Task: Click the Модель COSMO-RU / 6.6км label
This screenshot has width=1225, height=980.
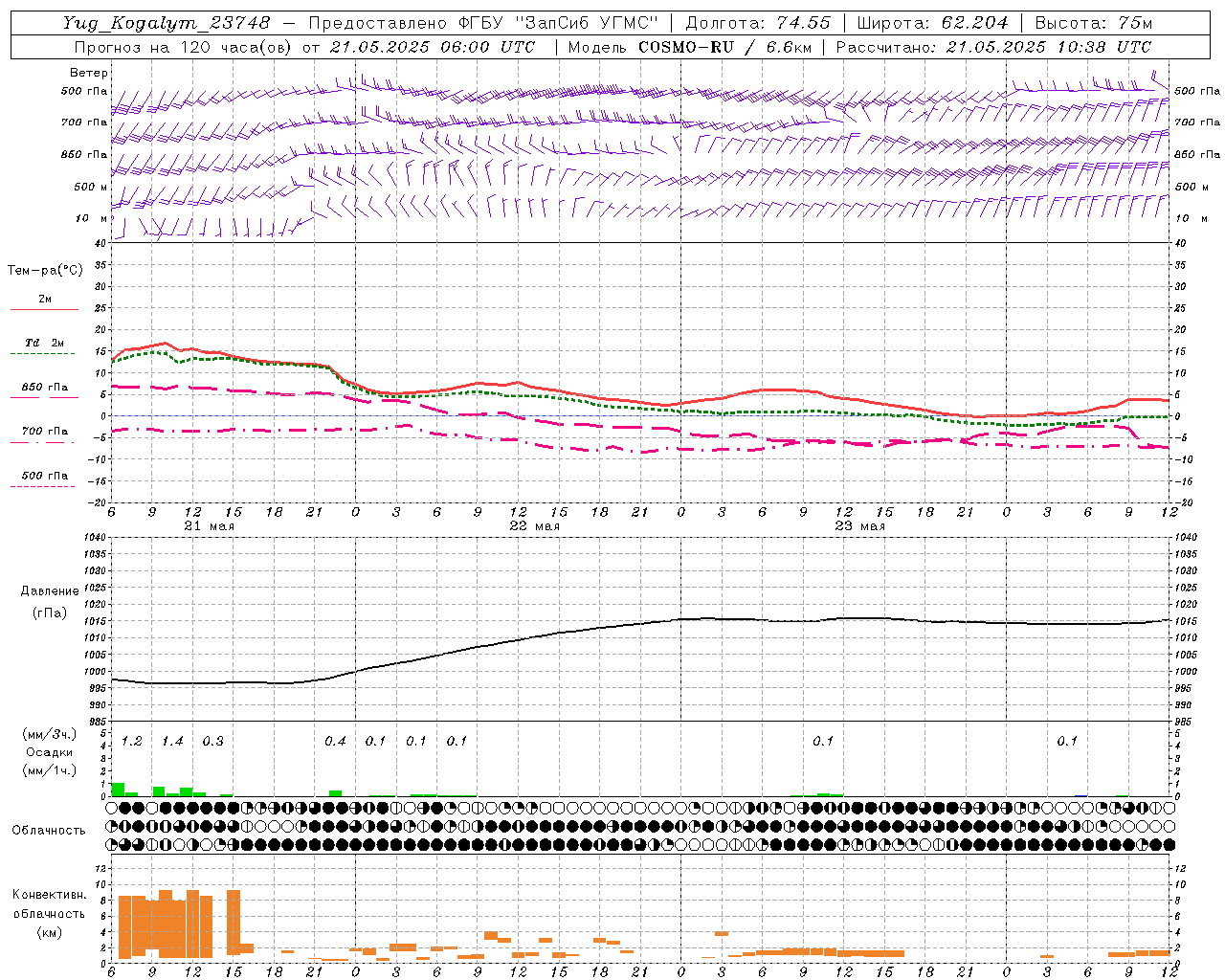Action: point(689,47)
